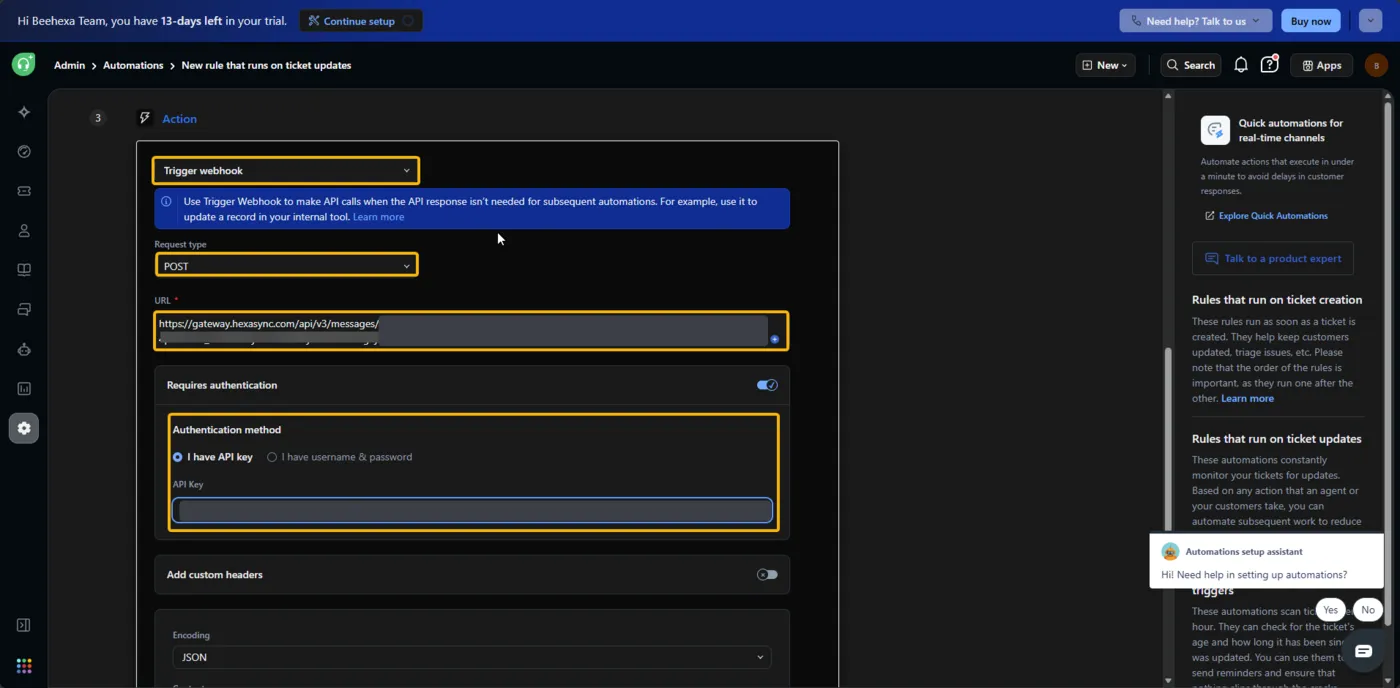Open the Dashboard gauge sidebar icon
The width and height of the screenshot is (1400, 688).
pos(24,152)
